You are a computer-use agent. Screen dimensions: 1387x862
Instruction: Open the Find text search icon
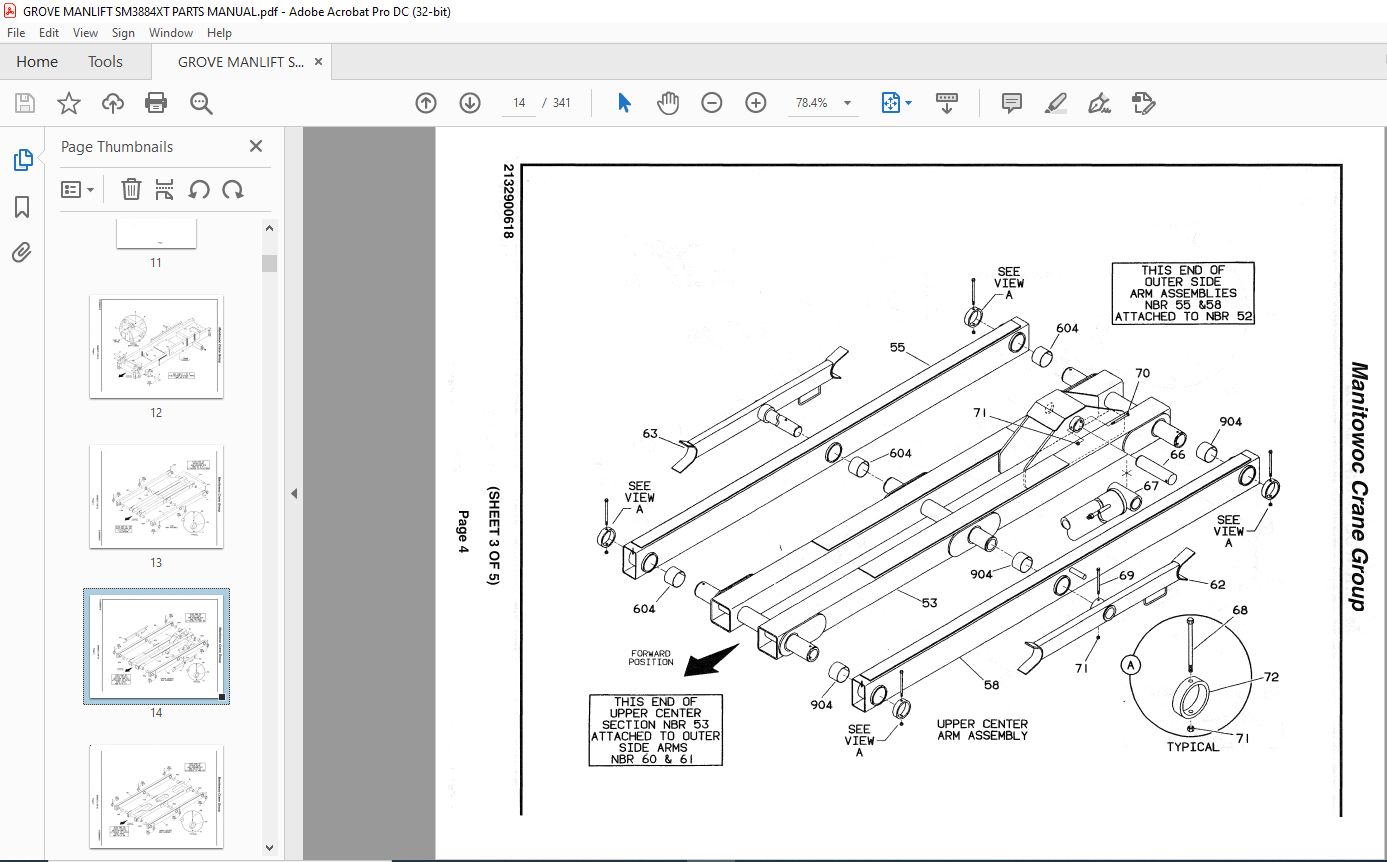click(x=201, y=103)
